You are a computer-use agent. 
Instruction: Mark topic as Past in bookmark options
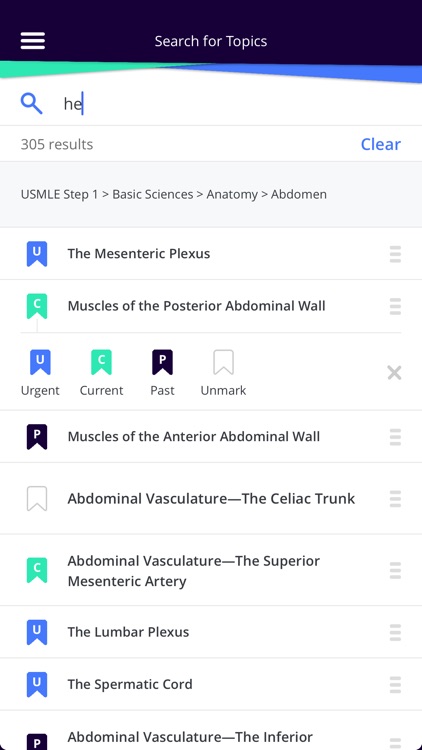coord(162,373)
